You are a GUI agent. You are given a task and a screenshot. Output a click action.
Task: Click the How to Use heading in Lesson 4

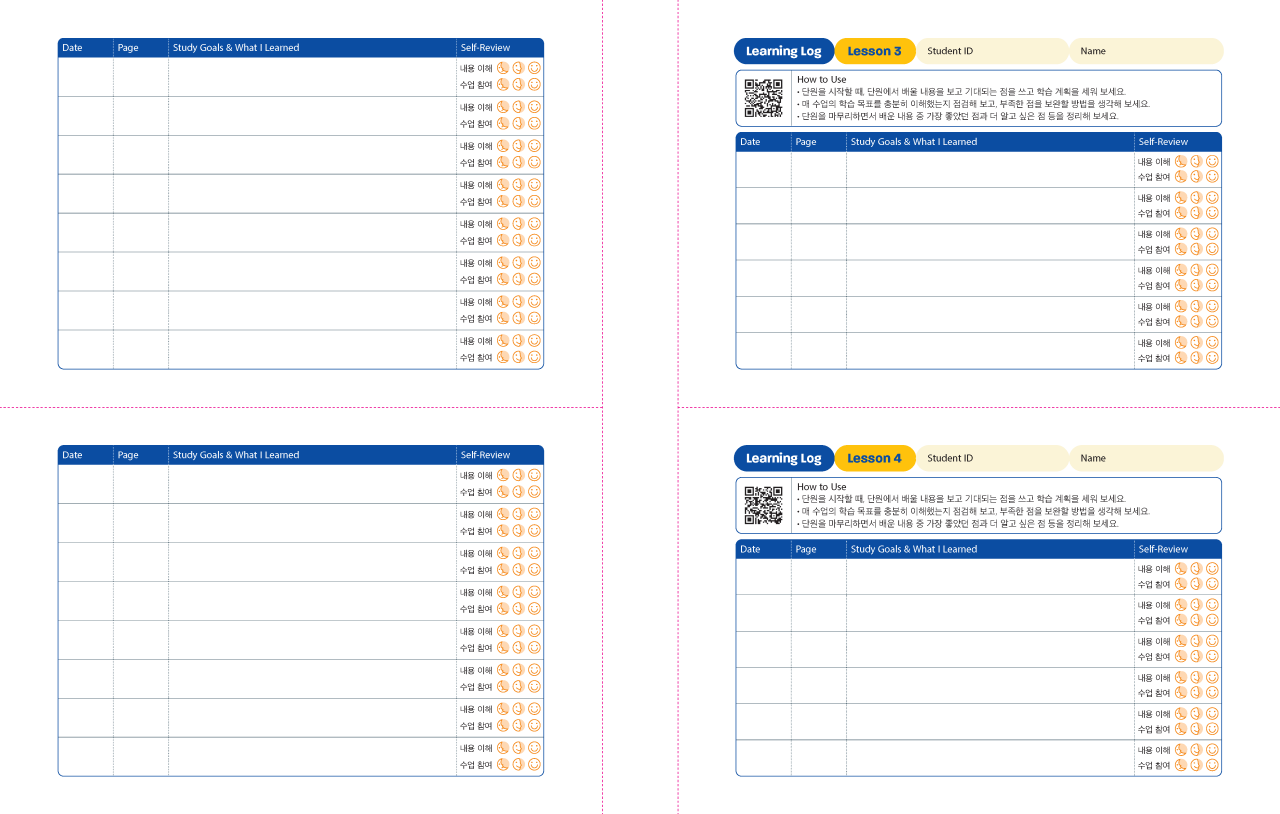point(821,487)
